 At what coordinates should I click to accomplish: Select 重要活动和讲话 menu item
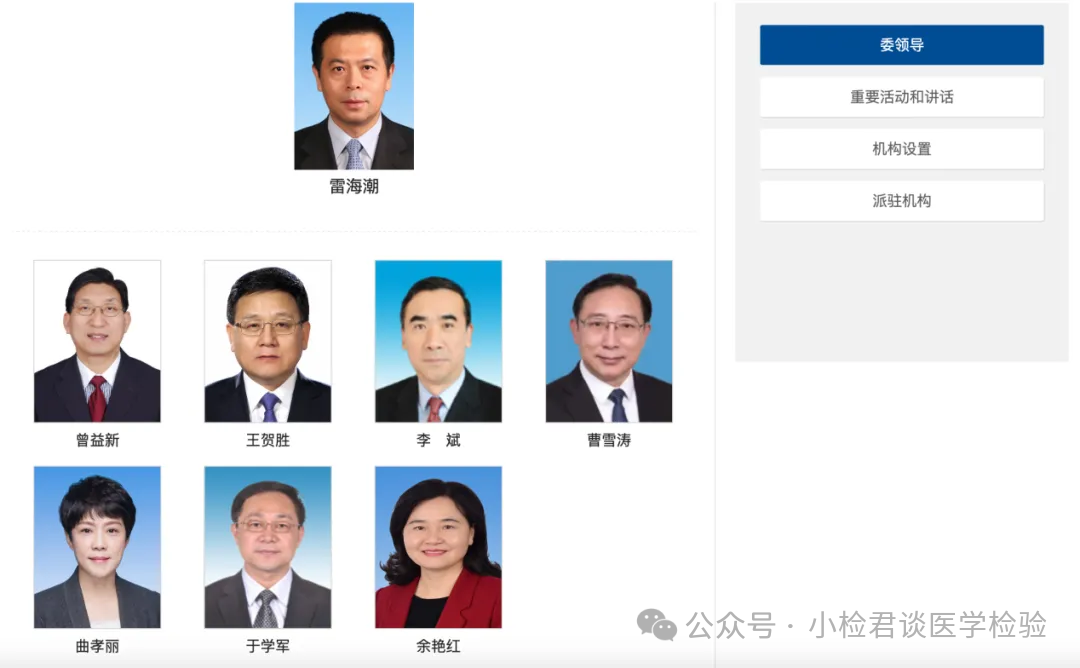point(902,97)
